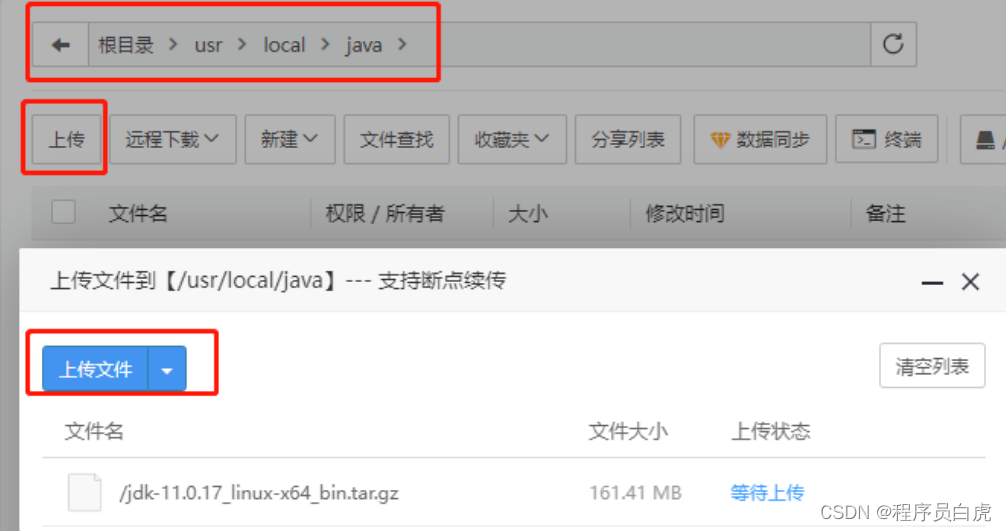This screenshot has width=1006, height=531.
Task: Open 文件查找 file search
Action: [x=396, y=139]
